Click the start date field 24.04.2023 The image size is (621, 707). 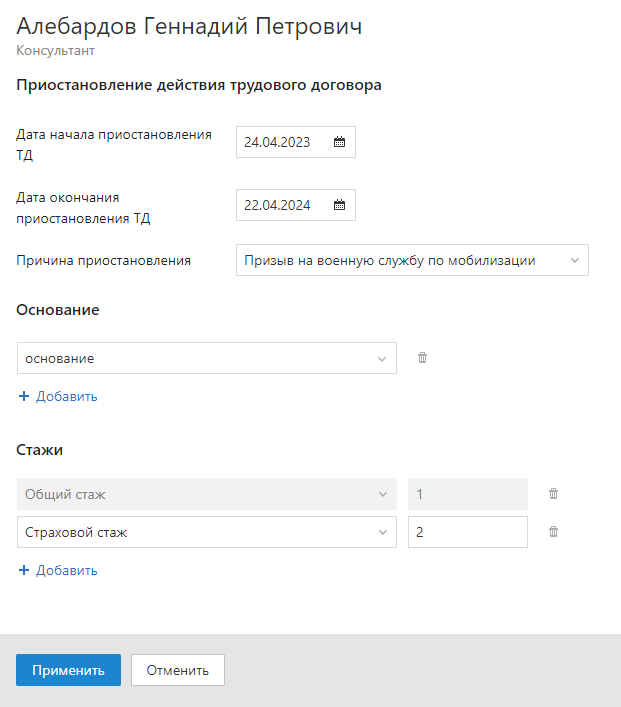pyautogui.click(x=296, y=142)
